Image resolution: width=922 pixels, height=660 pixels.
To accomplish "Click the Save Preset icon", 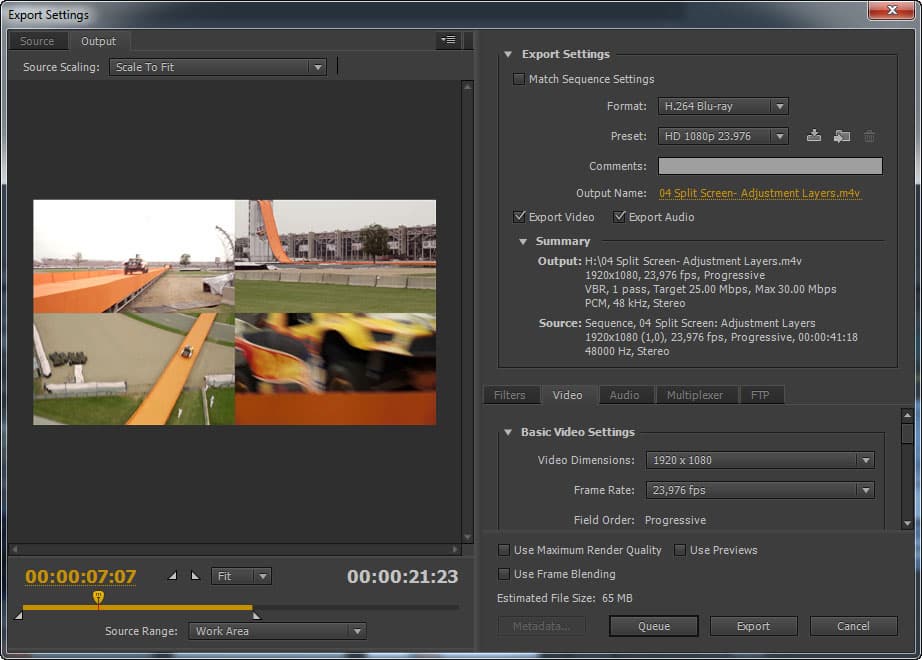I will pyautogui.click(x=814, y=136).
